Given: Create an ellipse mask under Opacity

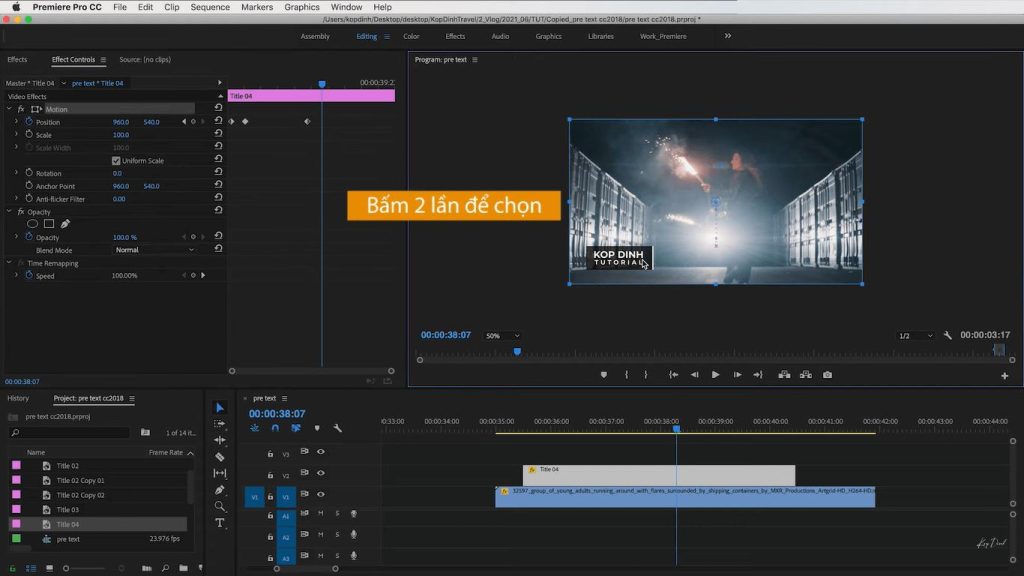Looking at the screenshot, I should tap(32, 224).
